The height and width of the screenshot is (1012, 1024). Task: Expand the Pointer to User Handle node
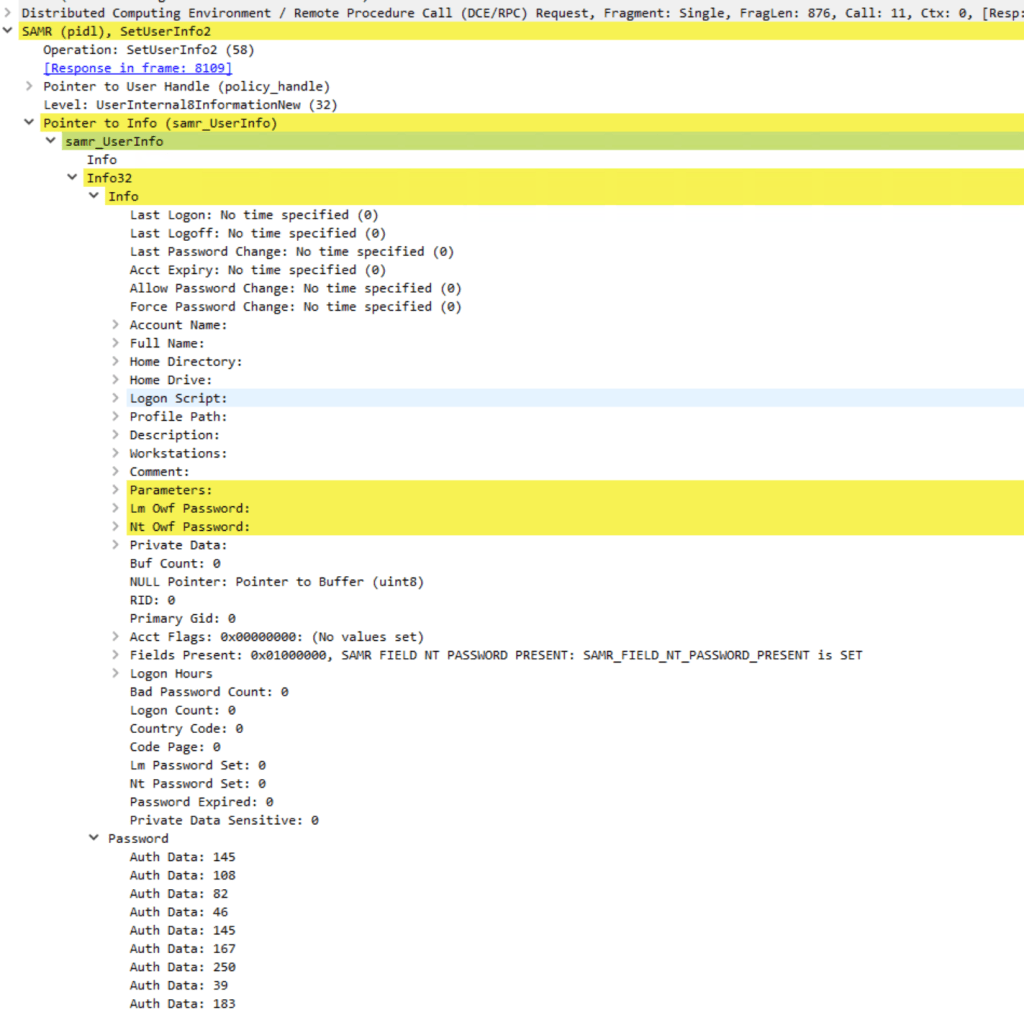coord(29,87)
